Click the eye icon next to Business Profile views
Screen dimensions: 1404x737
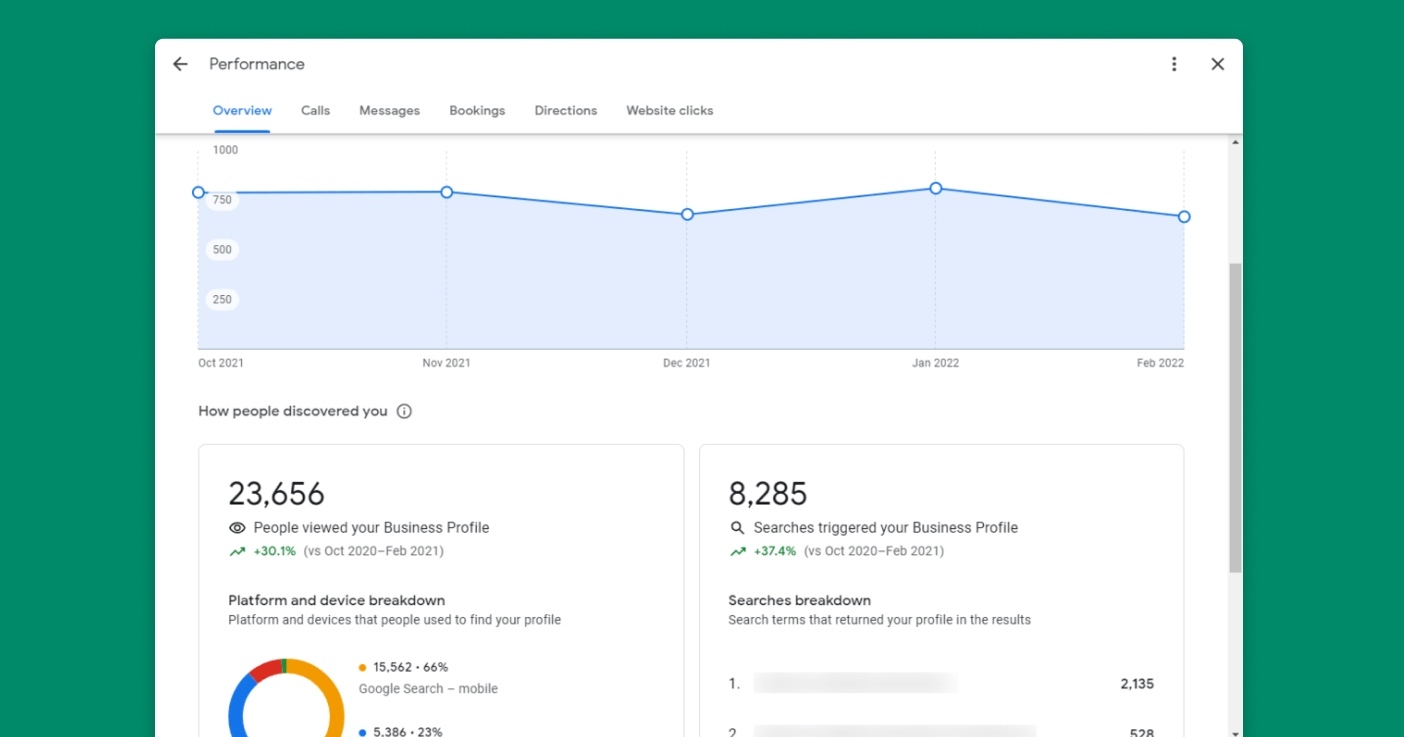click(237, 527)
